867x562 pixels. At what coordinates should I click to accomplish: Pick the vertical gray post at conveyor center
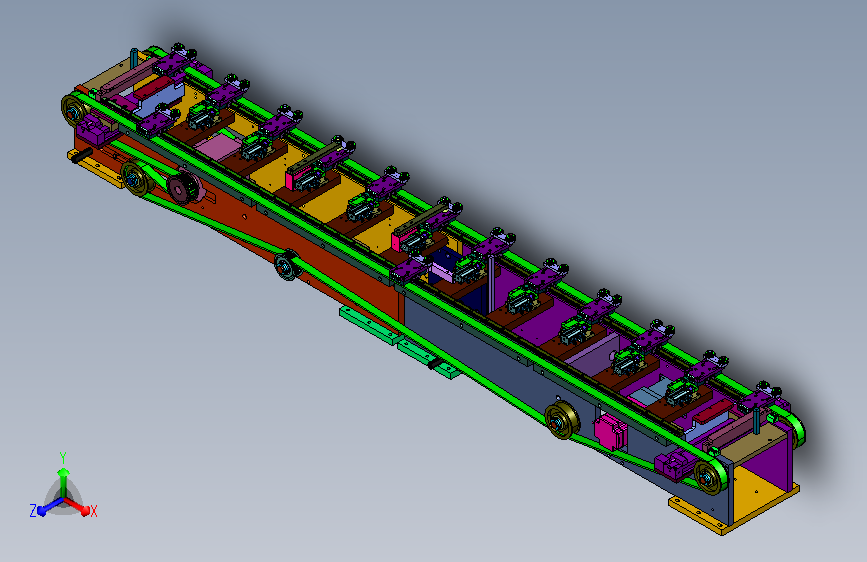[x=490, y=285]
